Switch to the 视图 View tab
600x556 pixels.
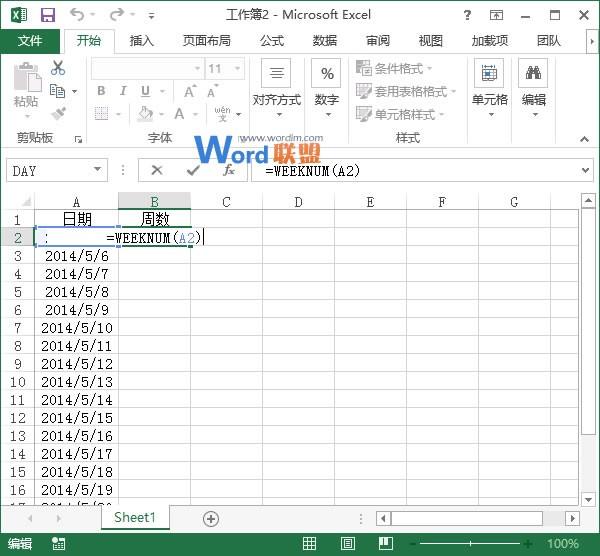(x=431, y=41)
